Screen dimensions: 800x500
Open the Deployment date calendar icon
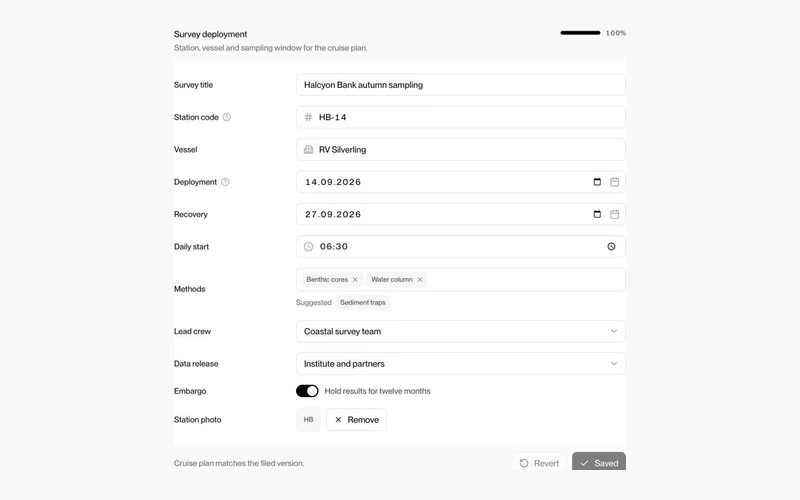615,182
